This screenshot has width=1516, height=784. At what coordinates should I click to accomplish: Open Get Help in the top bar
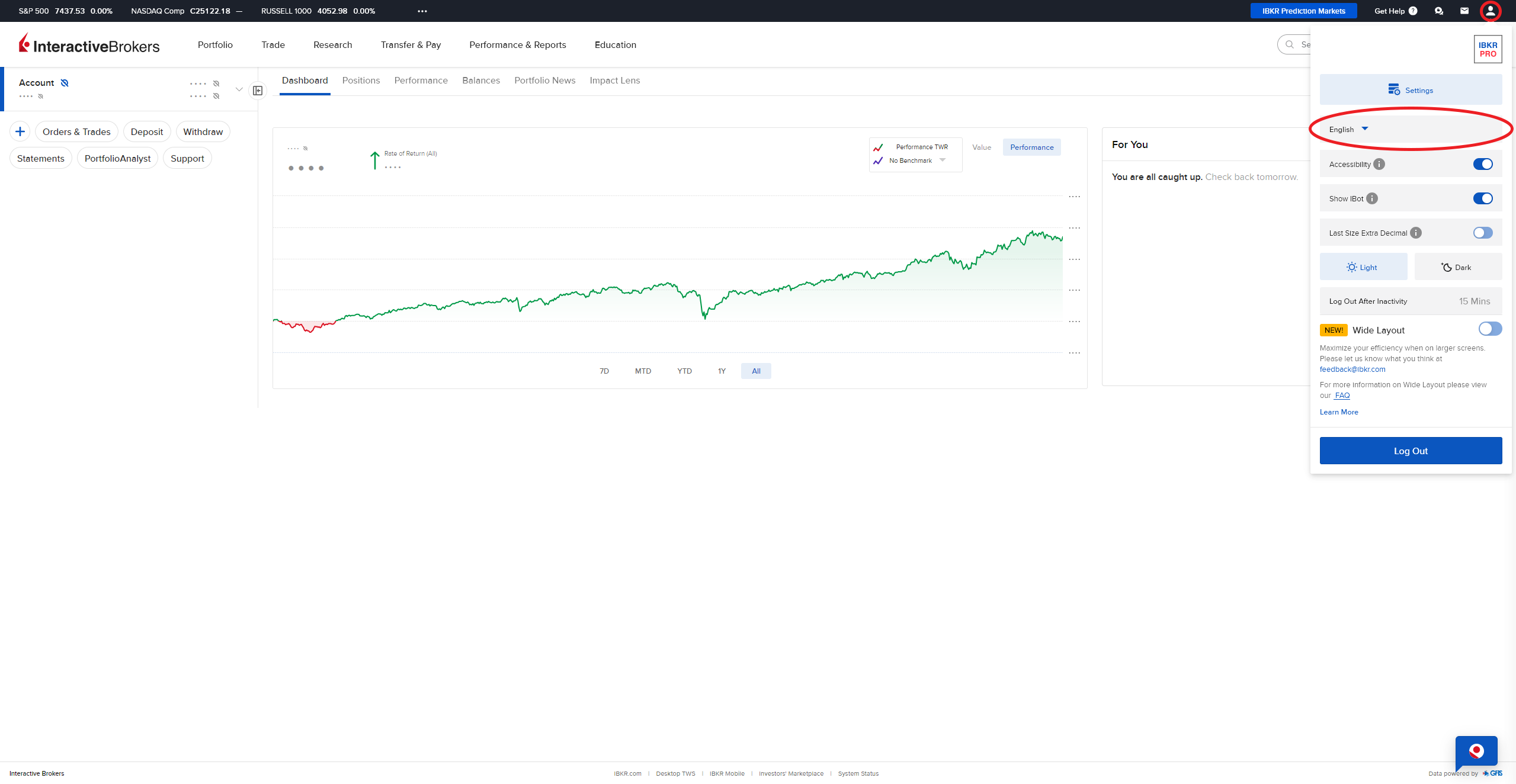(x=1396, y=11)
